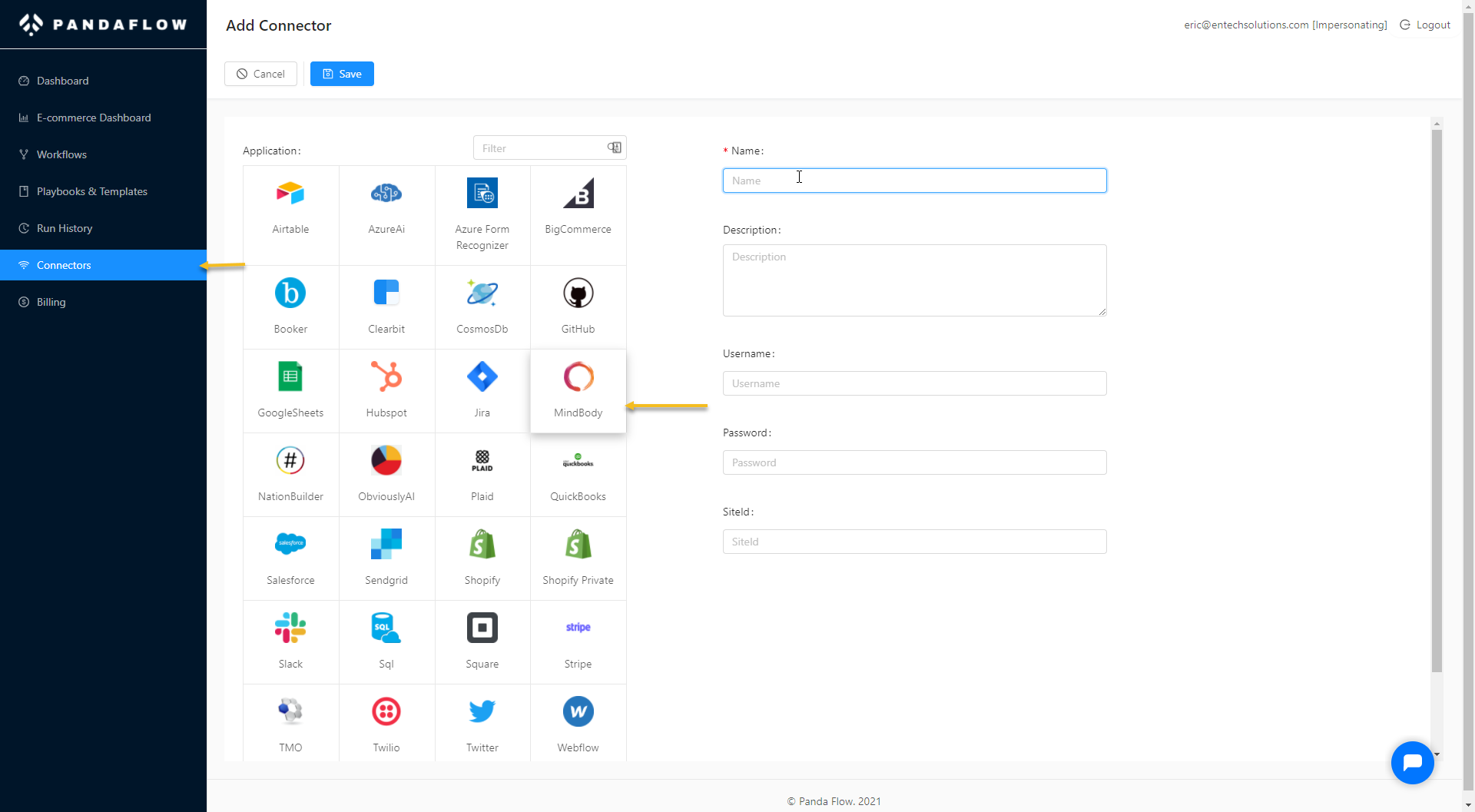Image resolution: width=1475 pixels, height=812 pixels.
Task: Open the Billing page
Action: click(103, 302)
